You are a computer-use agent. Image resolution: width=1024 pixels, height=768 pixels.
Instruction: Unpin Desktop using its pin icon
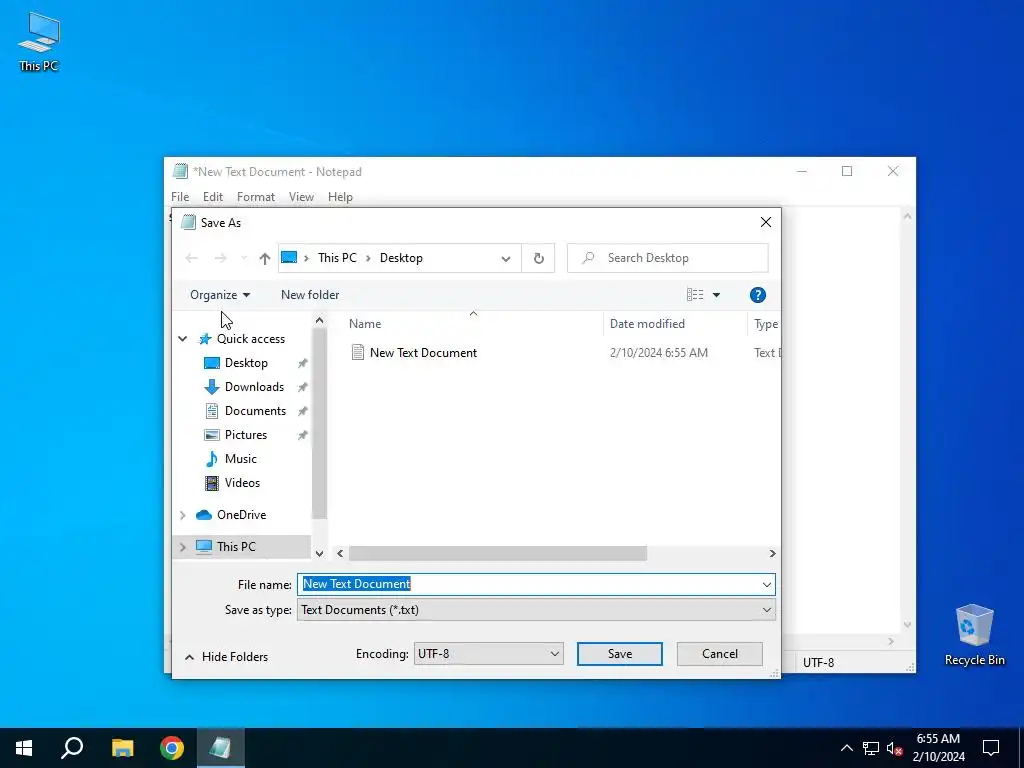coord(302,363)
